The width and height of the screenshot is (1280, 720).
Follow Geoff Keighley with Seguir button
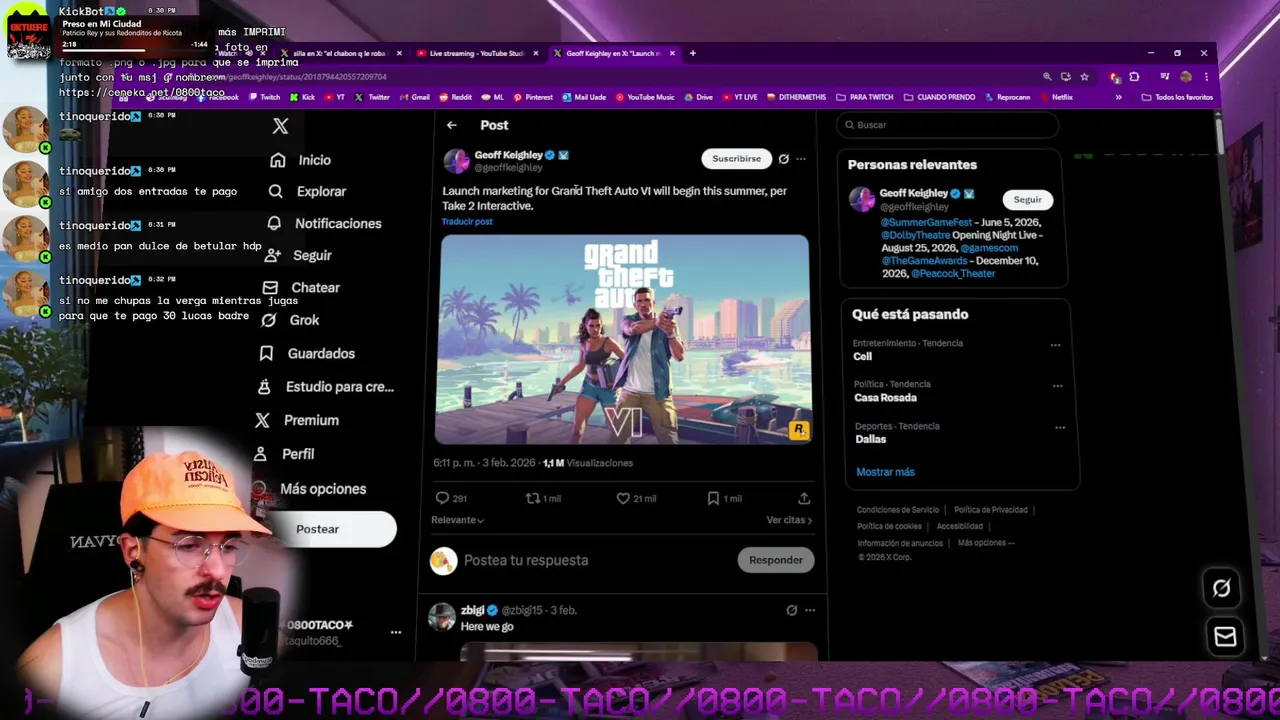point(1027,199)
